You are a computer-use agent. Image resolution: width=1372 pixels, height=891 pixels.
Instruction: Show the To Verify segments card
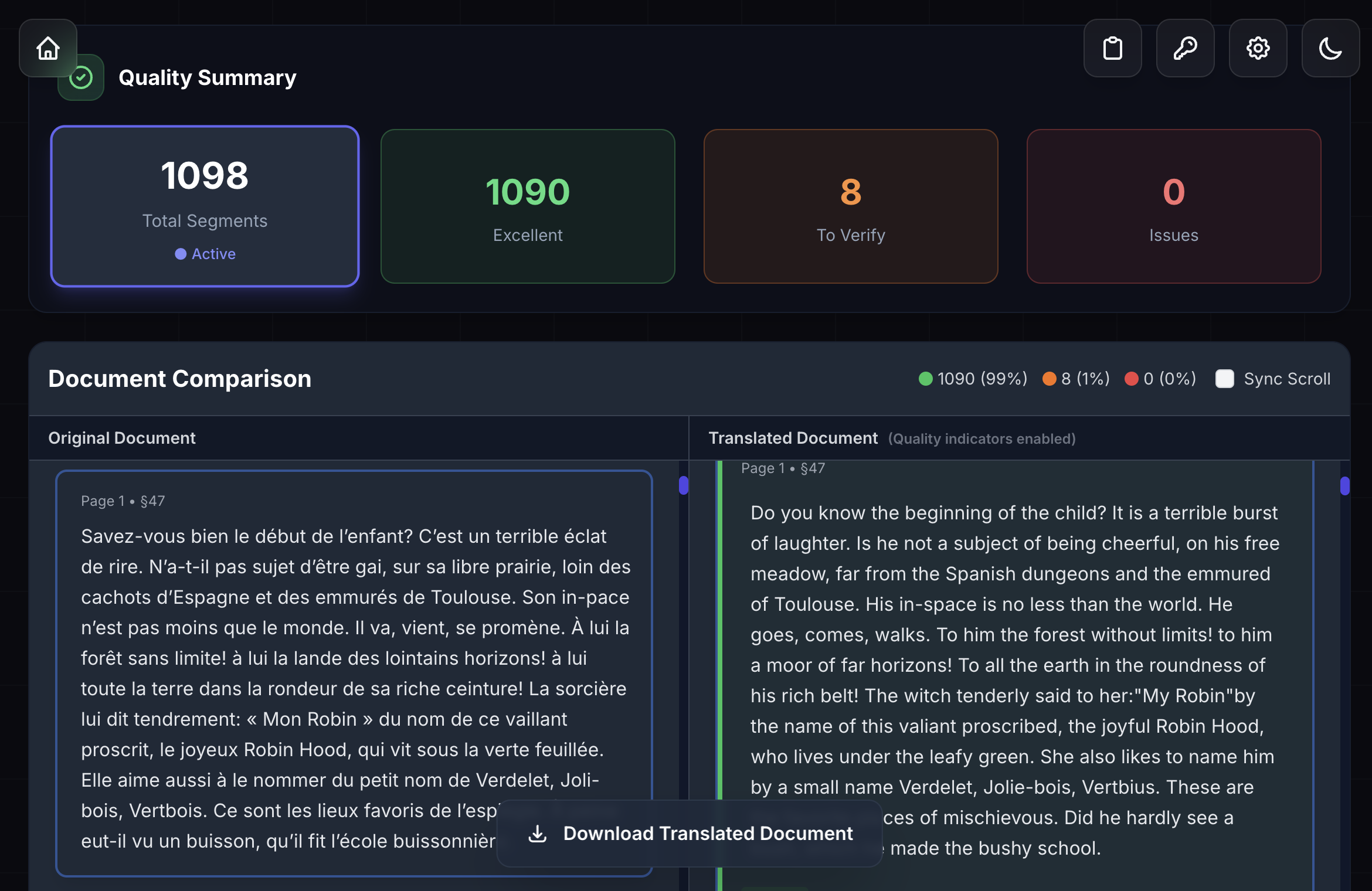click(x=850, y=206)
